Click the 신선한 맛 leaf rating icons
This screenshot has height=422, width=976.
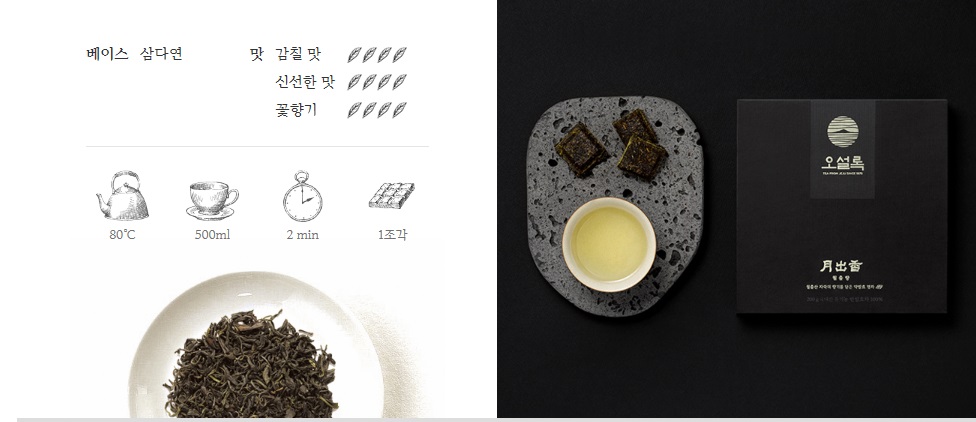pos(377,82)
